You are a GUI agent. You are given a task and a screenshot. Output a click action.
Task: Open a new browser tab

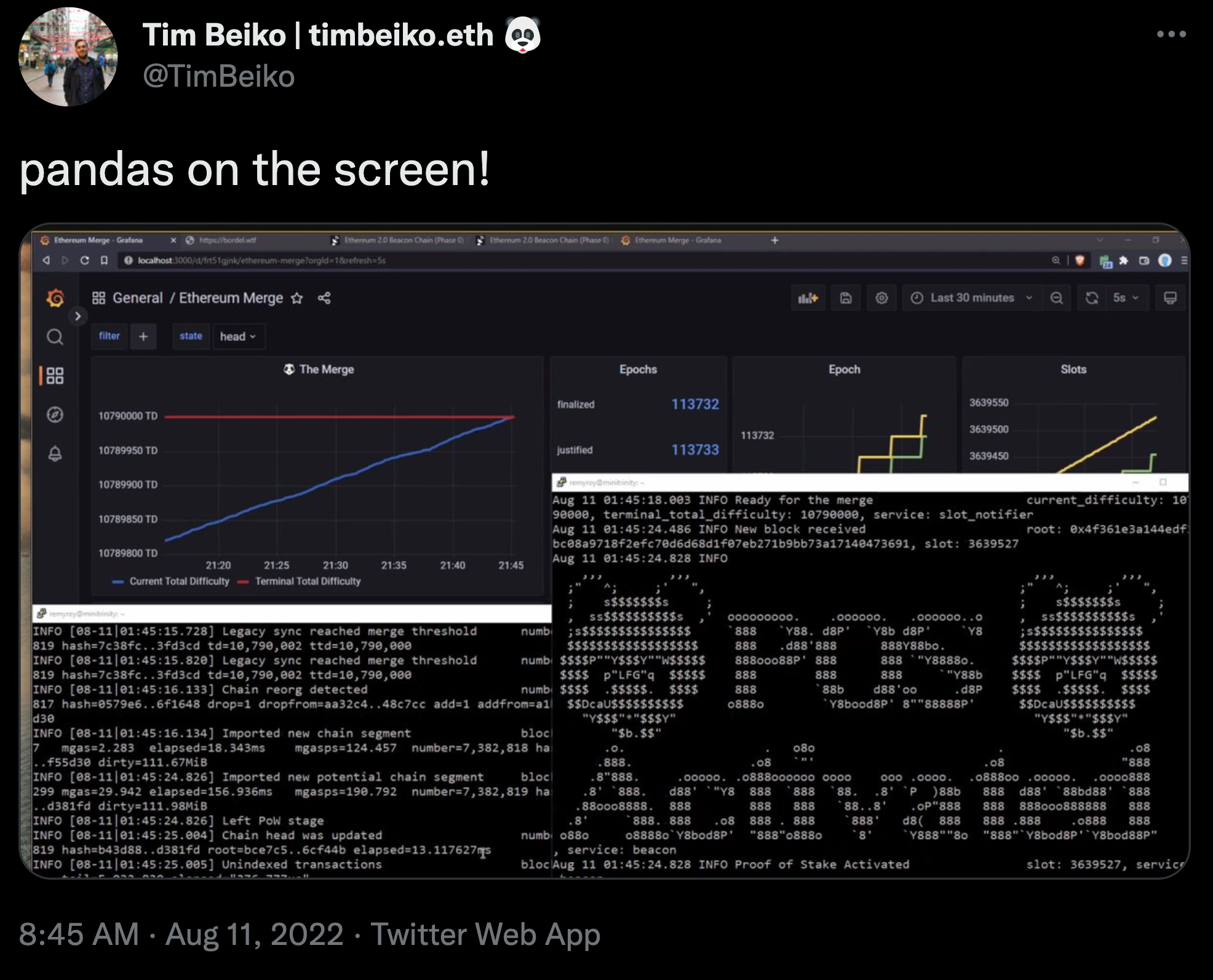[x=774, y=240]
